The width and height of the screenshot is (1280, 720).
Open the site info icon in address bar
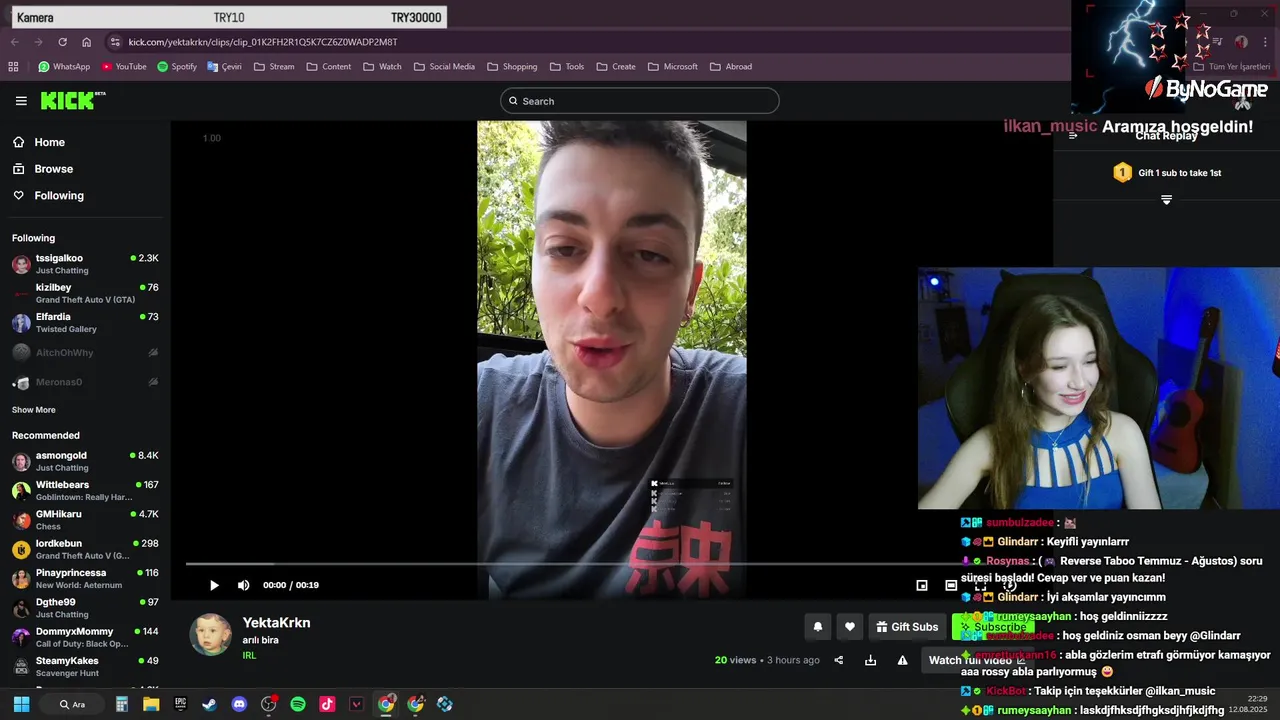(x=115, y=42)
